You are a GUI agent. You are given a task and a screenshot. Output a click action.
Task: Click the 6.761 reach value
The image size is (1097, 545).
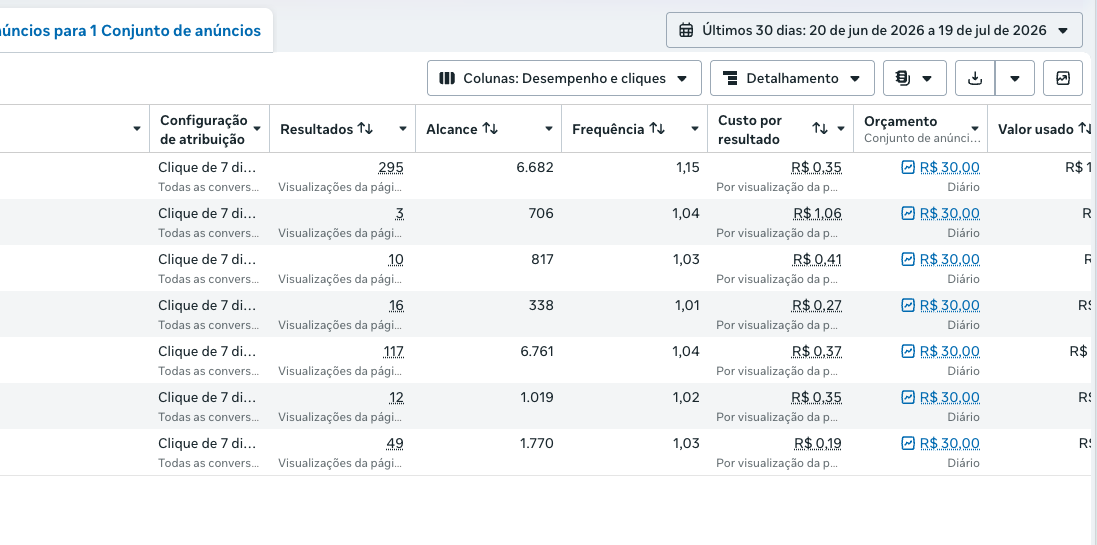pos(537,351)
